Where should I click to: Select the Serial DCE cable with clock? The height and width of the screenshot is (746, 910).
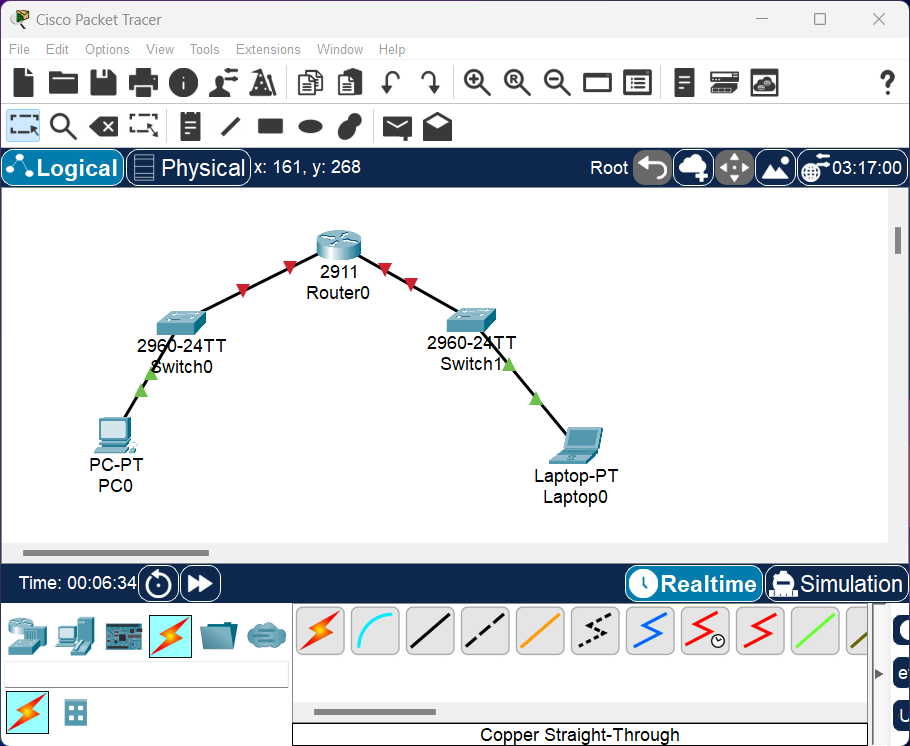(705, 630)
